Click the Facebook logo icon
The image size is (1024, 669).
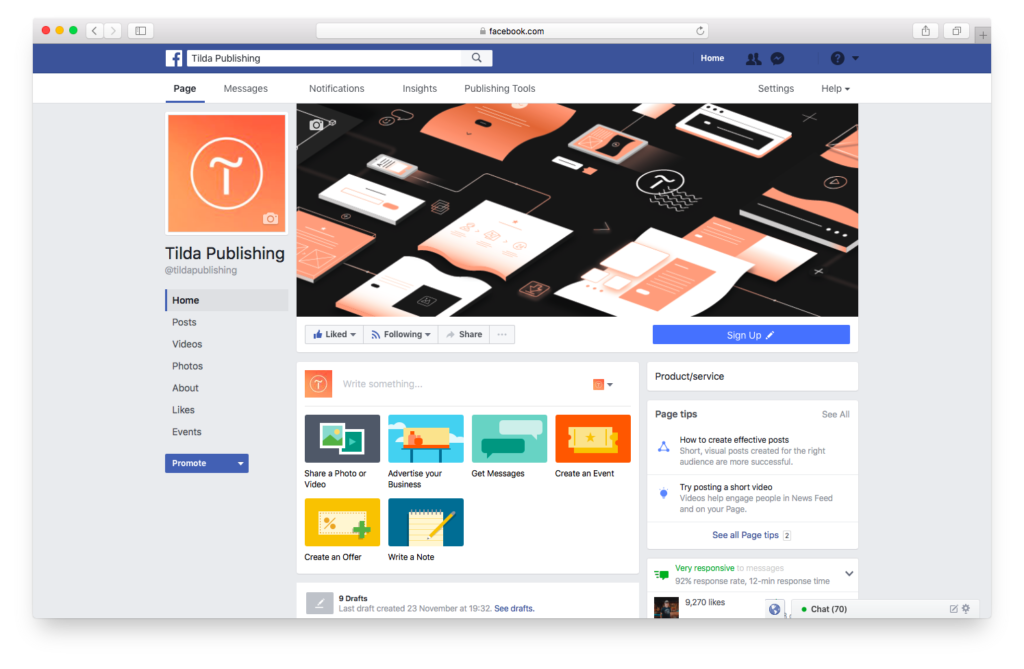[174, 58]
